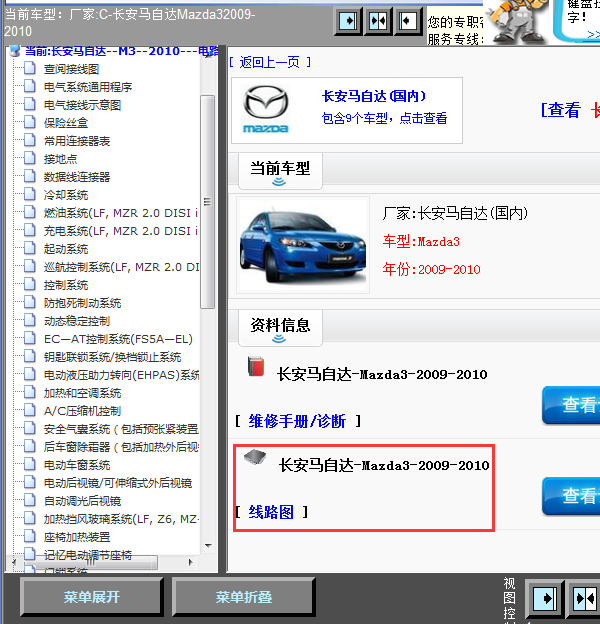600x624 pixels.
Task: Open 钥匙联锁系统/换档锁止系统 tree item
Action: pos(113,357)
